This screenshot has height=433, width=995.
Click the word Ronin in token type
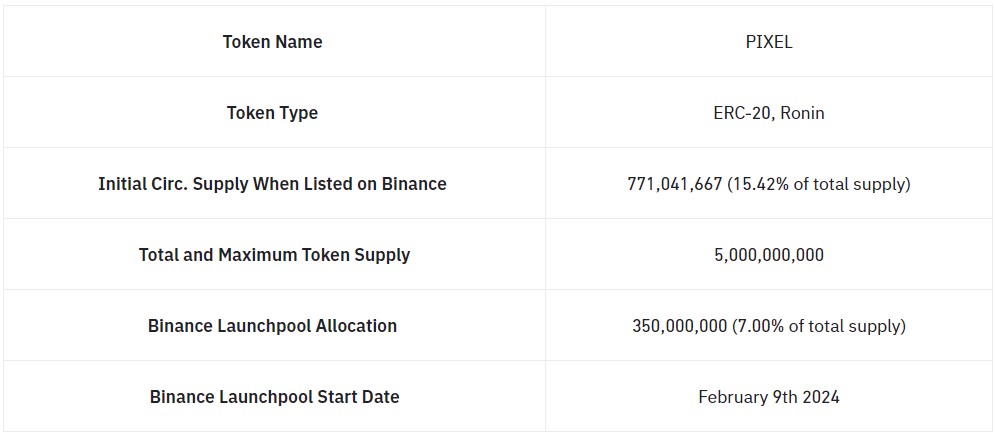point(803,113)
